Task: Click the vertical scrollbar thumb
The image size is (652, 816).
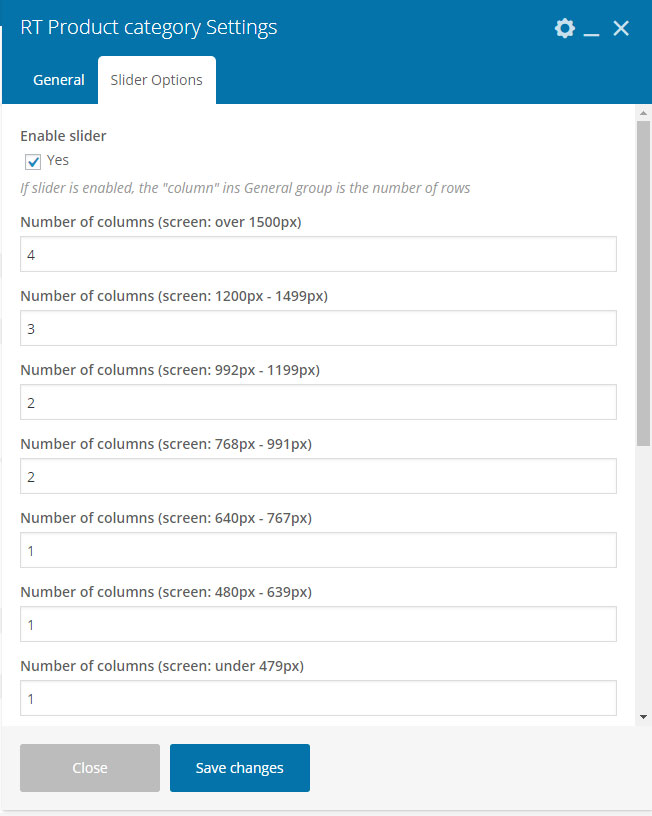Action: (x=643, y=283)
